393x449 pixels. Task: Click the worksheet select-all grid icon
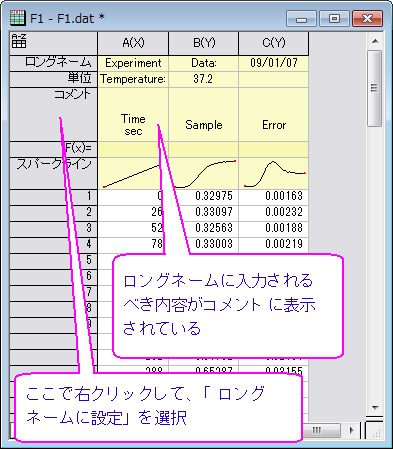[19, 41]
